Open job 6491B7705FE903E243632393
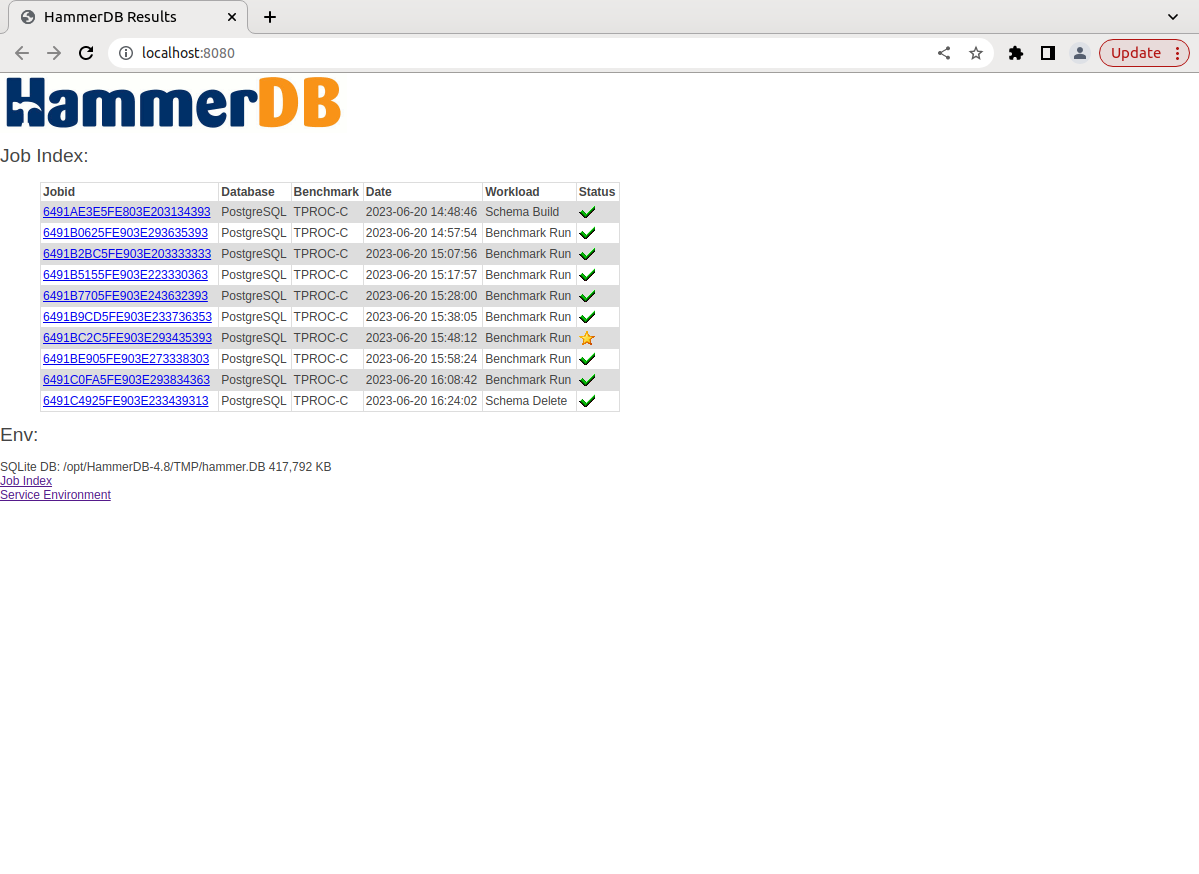Viewport: 1199px width, 874px height. point(125,296)
